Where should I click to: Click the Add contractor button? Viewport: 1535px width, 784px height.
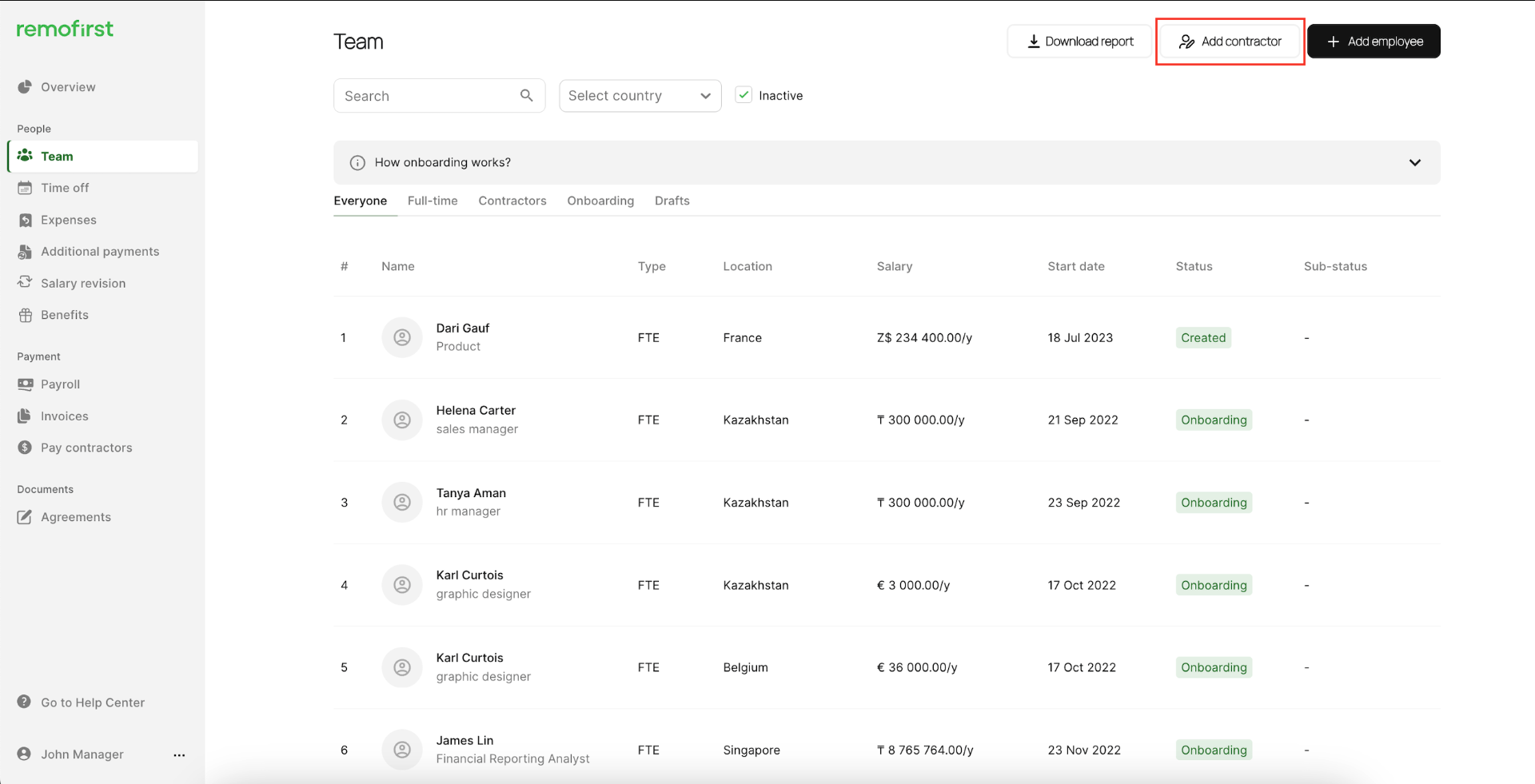point(1230,41)
